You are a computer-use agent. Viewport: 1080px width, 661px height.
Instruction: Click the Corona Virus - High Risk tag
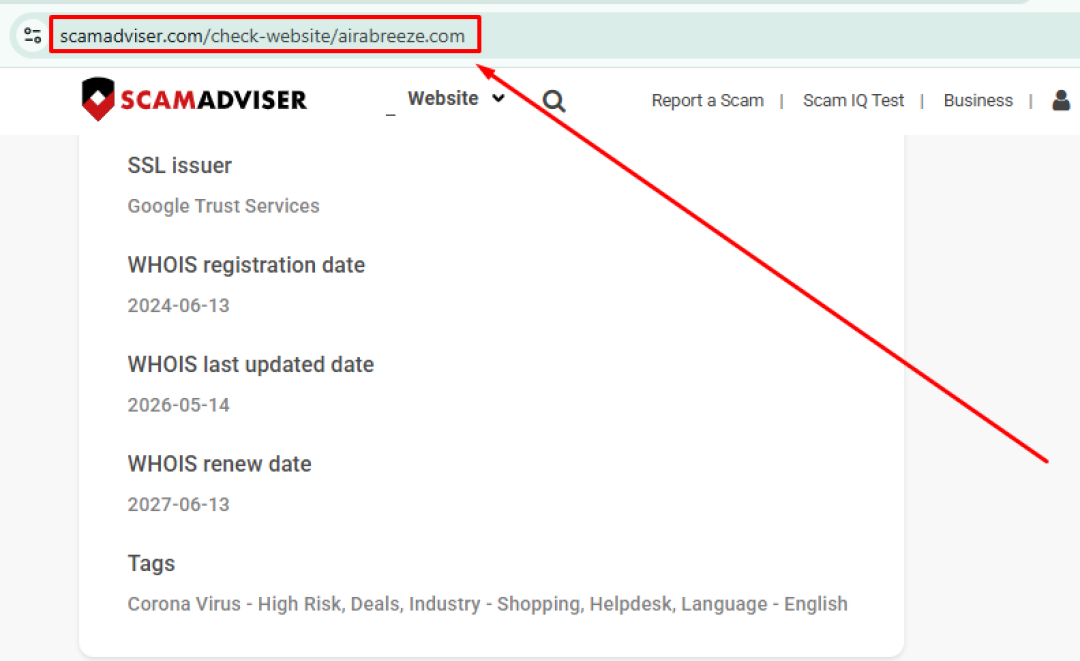click(234, 604)
